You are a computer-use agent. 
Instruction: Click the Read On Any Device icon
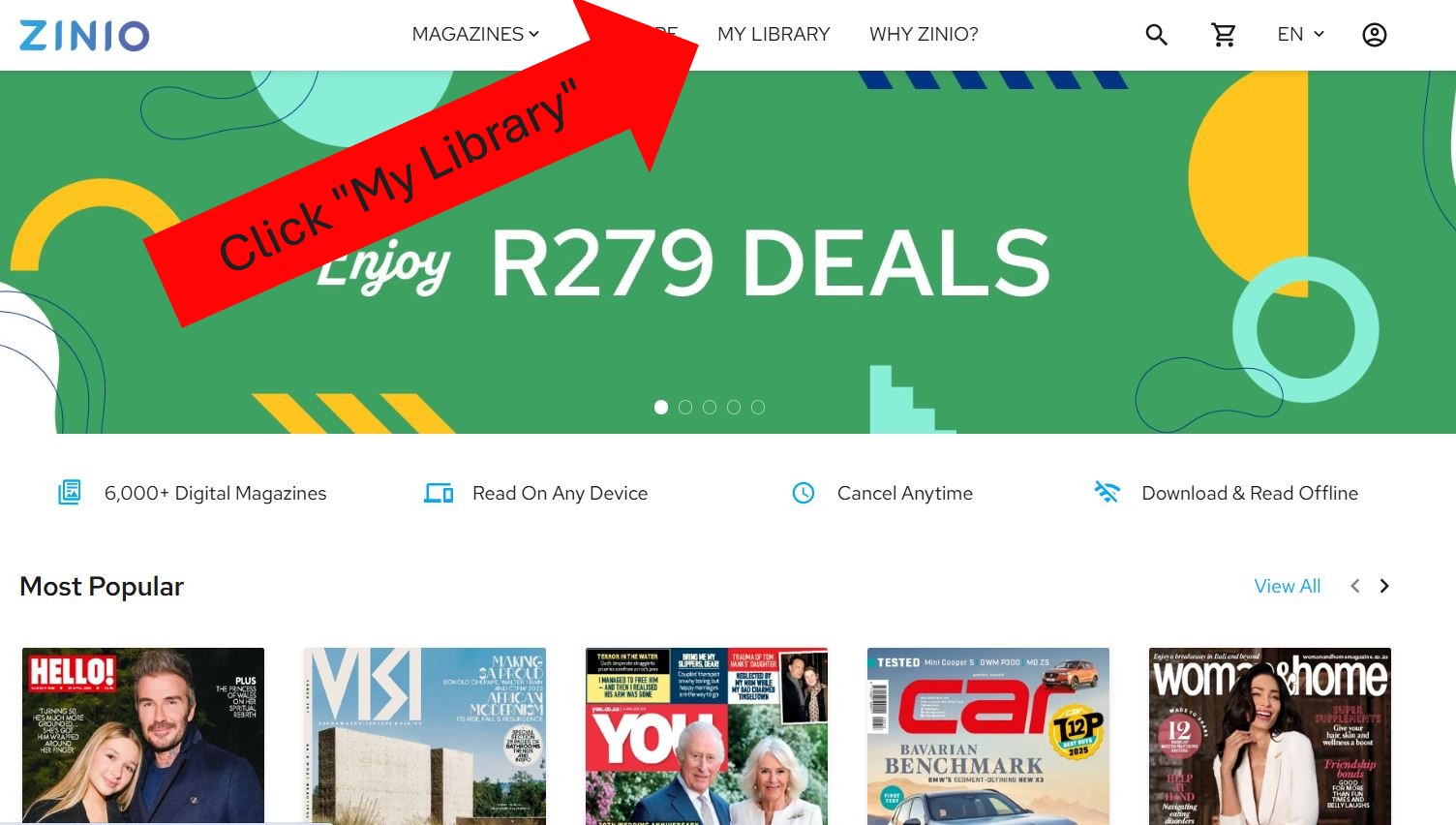coord(439,493)
